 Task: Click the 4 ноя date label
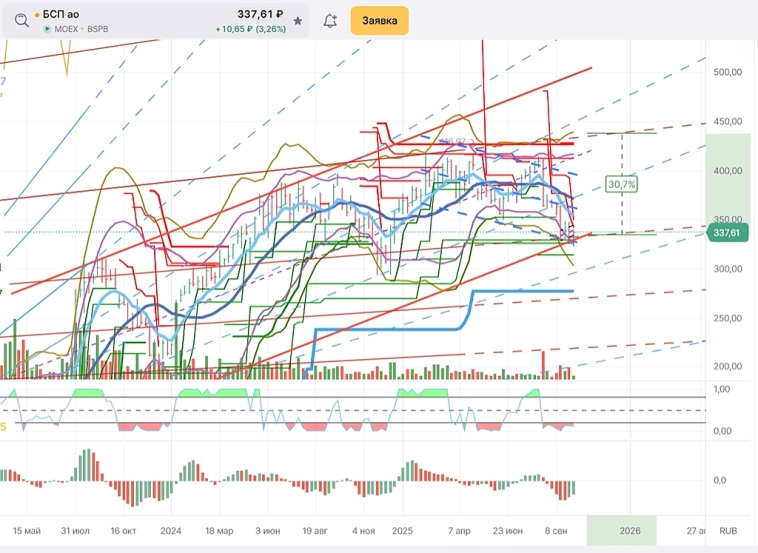[x=364, y=531]
